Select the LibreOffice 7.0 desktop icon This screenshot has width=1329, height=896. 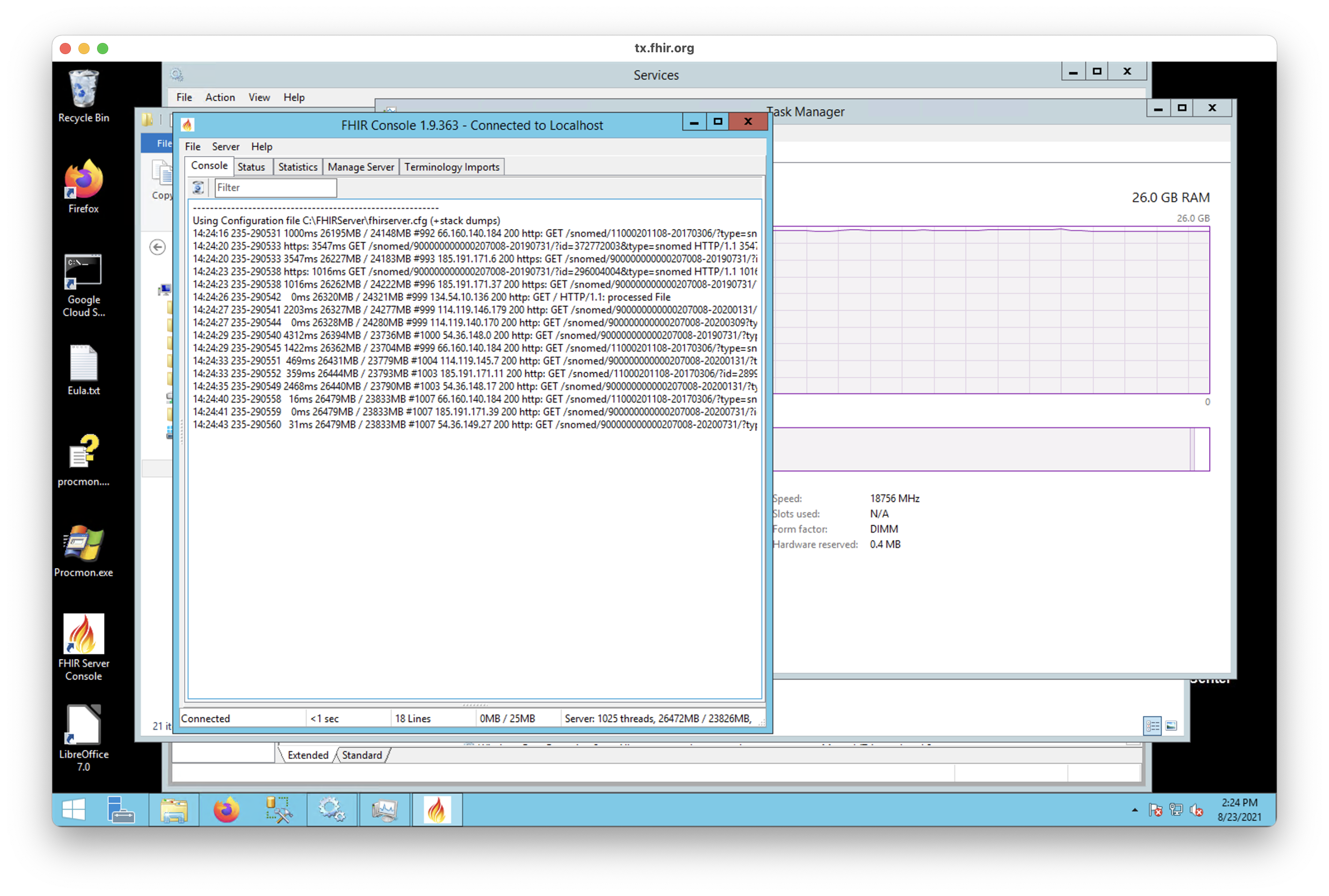coord(84,738)
